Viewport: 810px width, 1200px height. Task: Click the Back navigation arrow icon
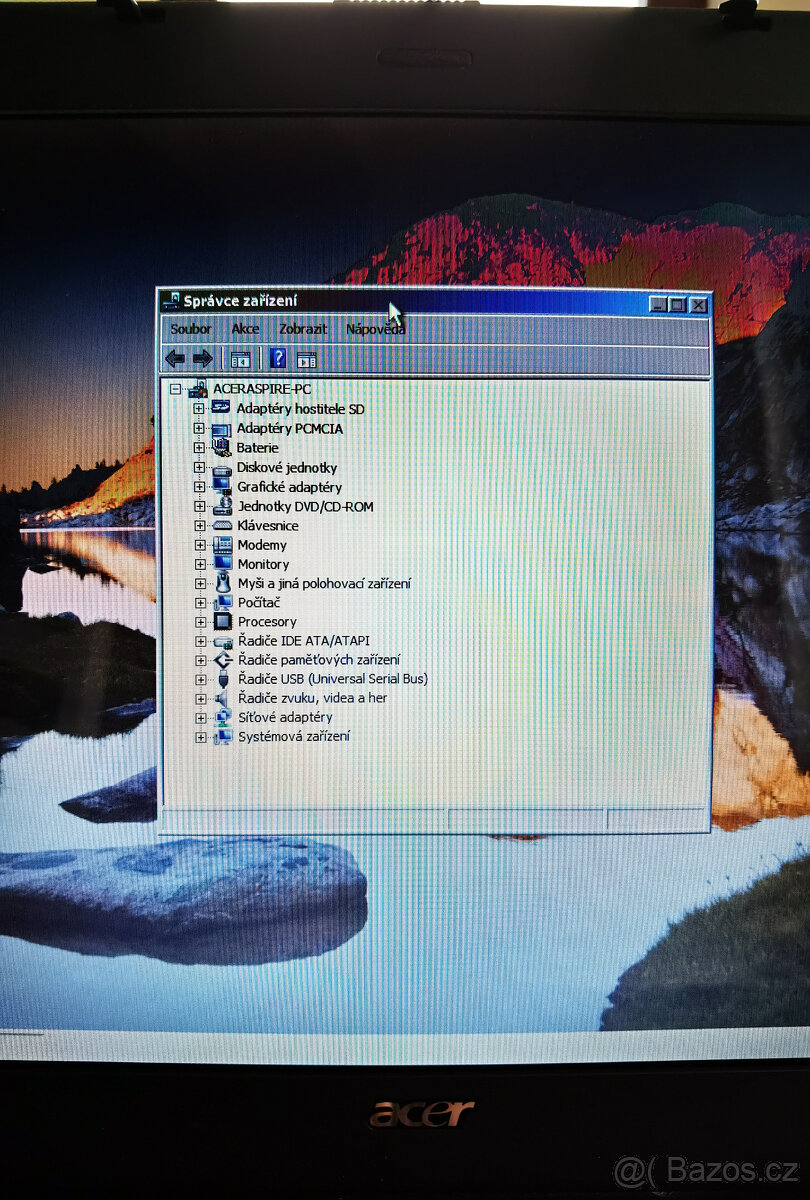tap(174, 358)
